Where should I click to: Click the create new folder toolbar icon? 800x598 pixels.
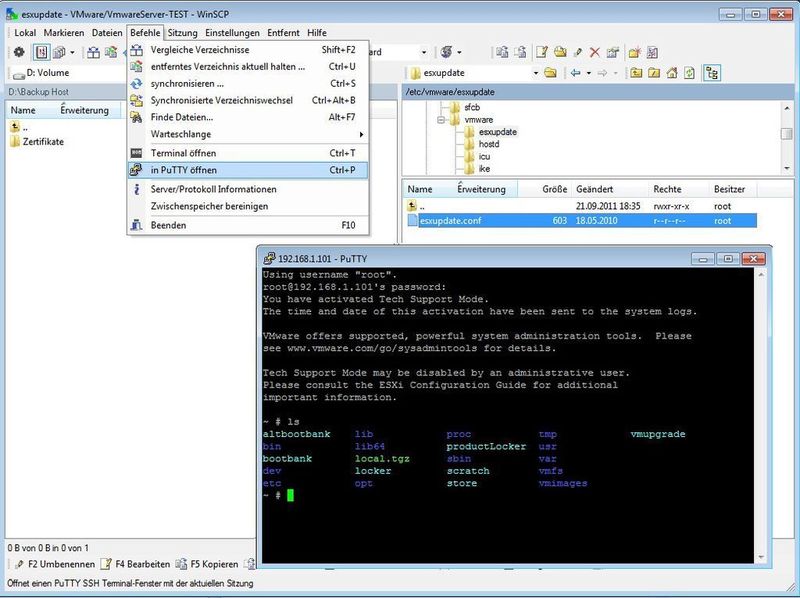tap(634, 52)
